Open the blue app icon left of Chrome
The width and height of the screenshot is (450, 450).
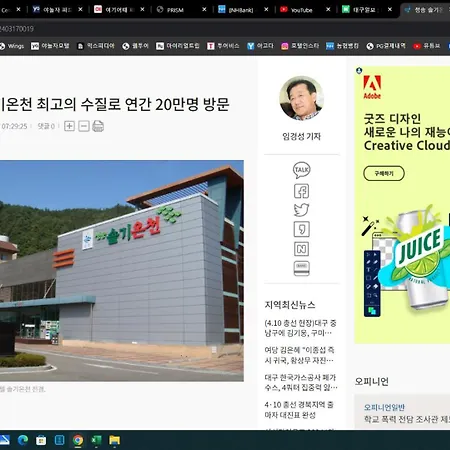pyautogui.click(x=59, y=440)
